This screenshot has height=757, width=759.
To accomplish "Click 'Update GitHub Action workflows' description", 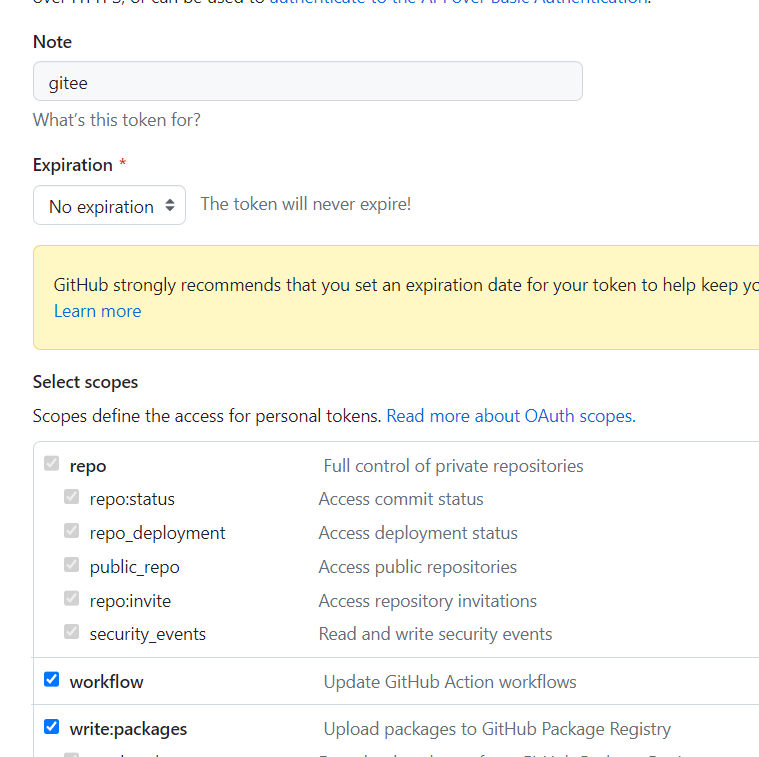I will tap(450, 682).
